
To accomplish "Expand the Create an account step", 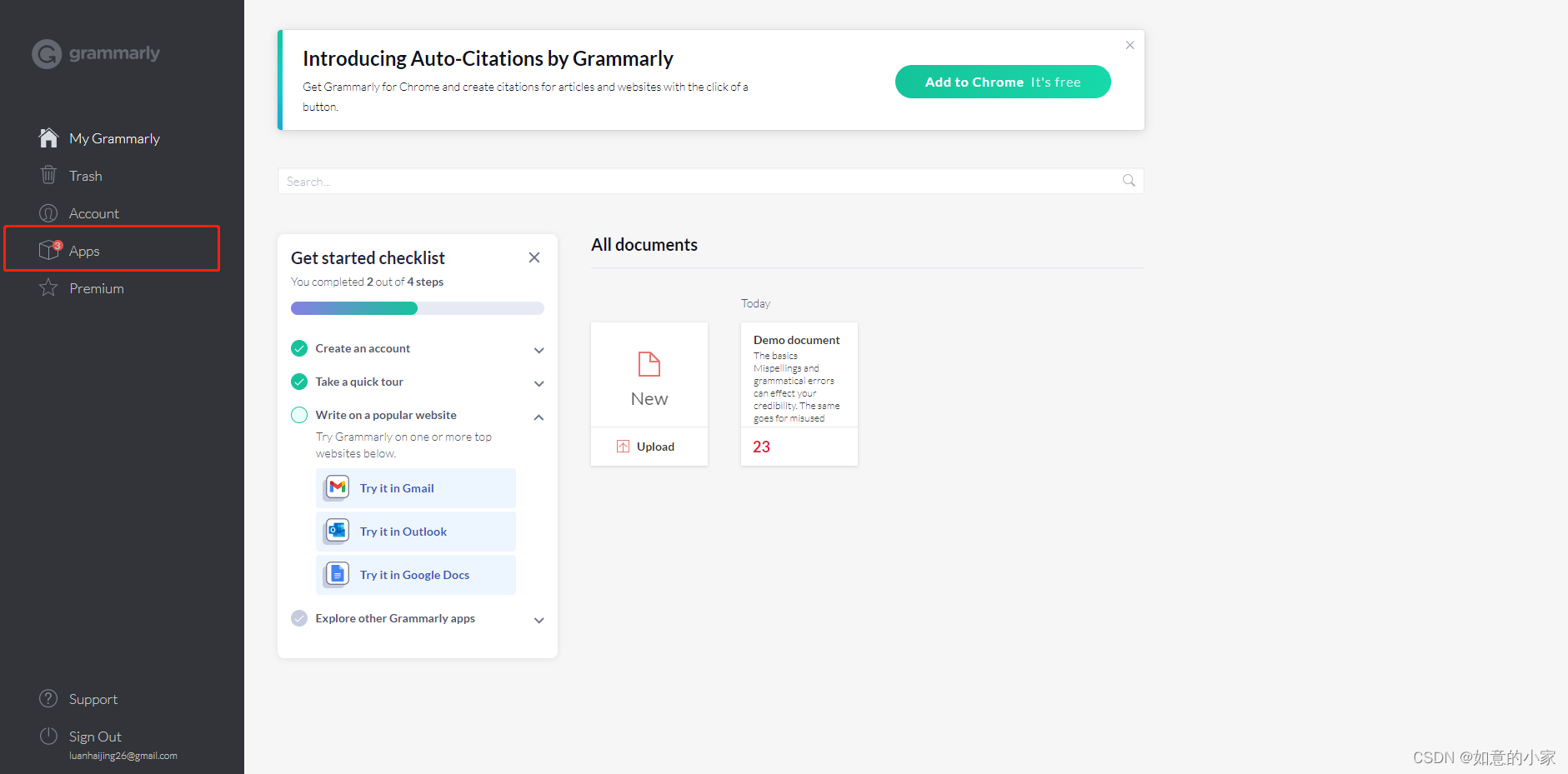I will pos(539,350).
